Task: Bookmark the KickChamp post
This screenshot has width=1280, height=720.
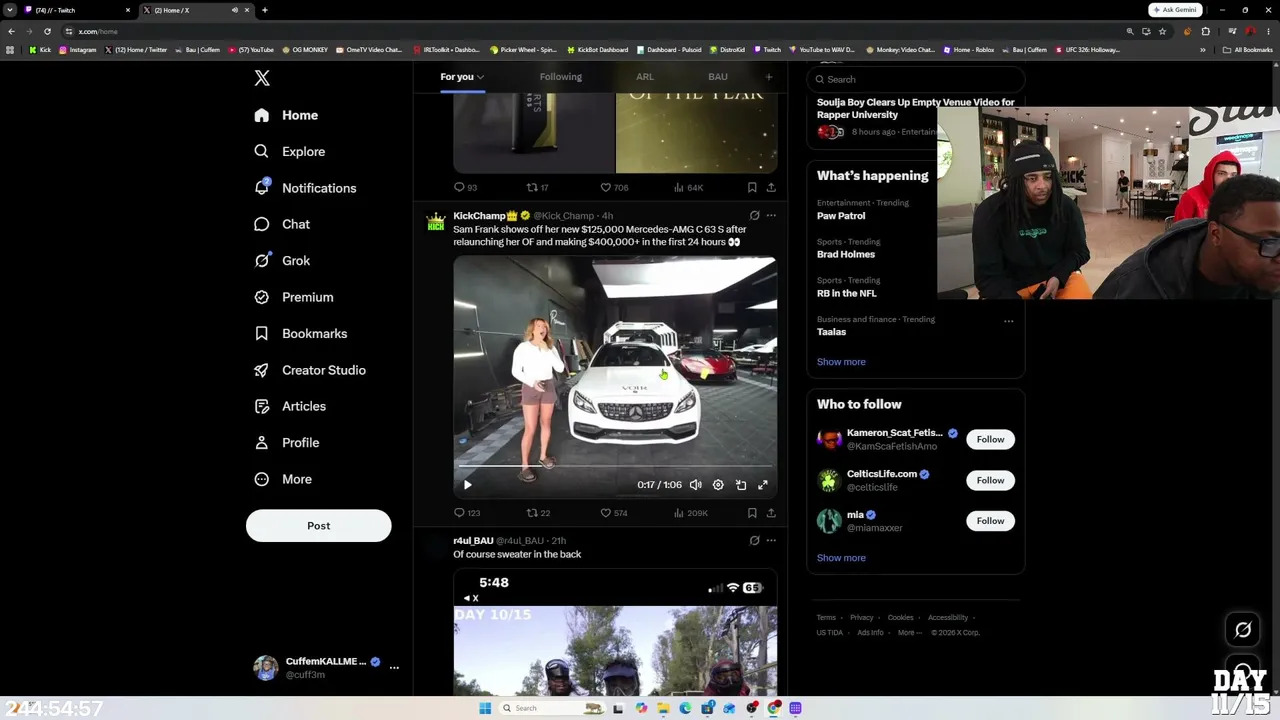Action: 752,513
